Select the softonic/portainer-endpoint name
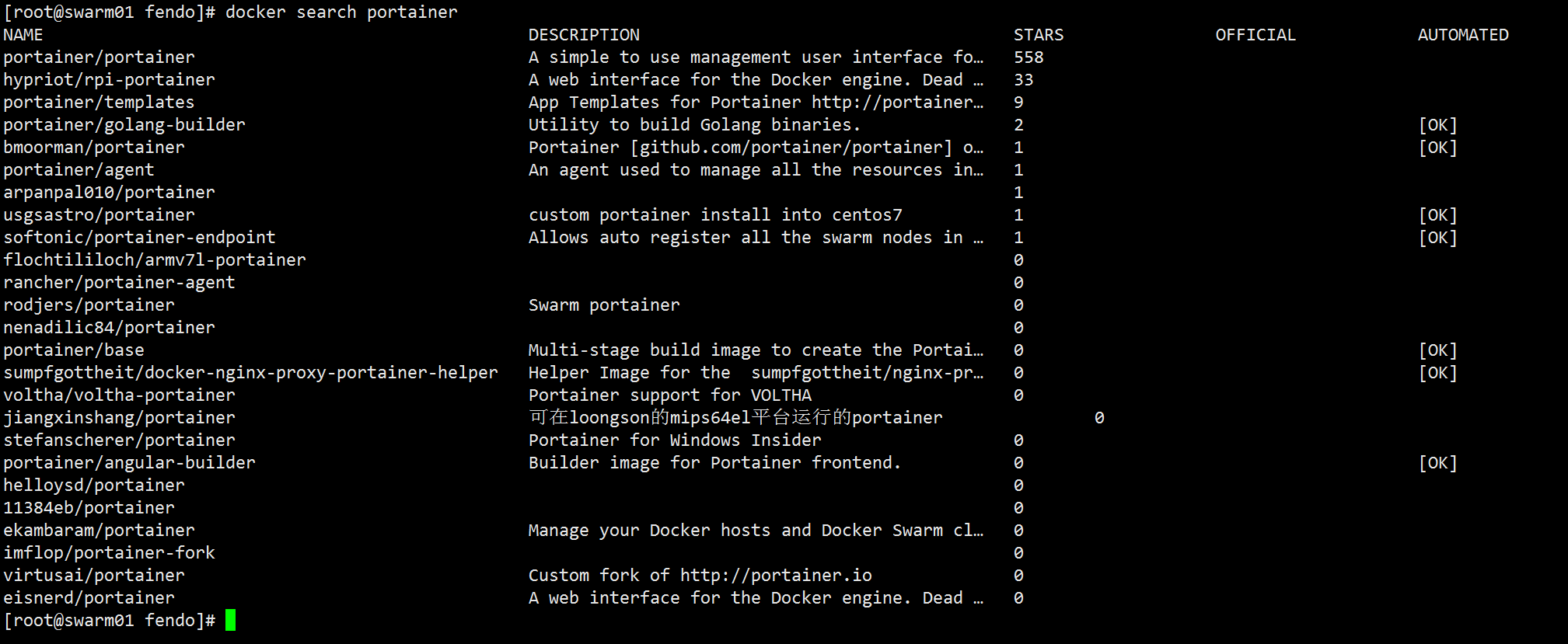The image size is (1568, 644). pyautogui.click(x=139, y=238)
